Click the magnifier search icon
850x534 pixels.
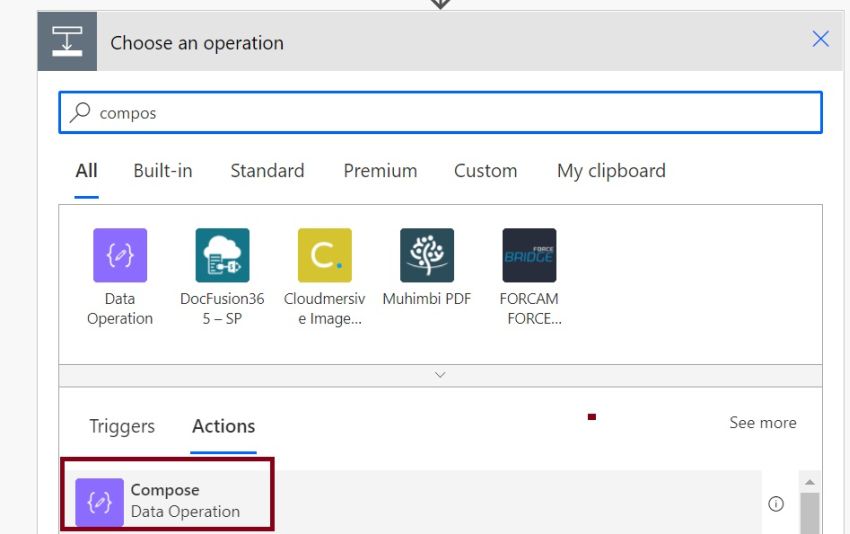(x=80, y=112)
